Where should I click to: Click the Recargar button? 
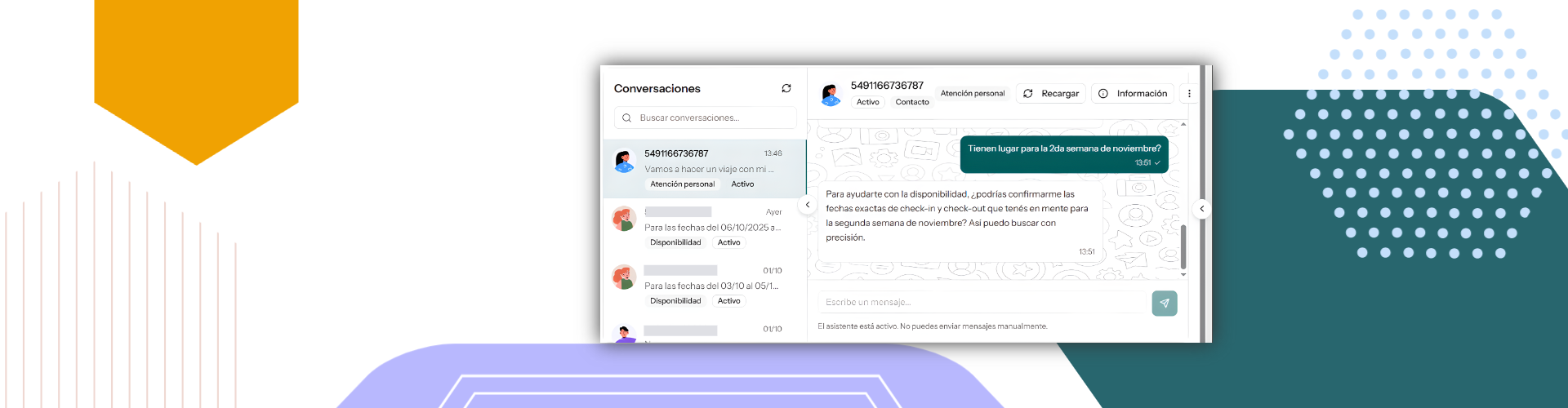click(x=1051, y=94)
